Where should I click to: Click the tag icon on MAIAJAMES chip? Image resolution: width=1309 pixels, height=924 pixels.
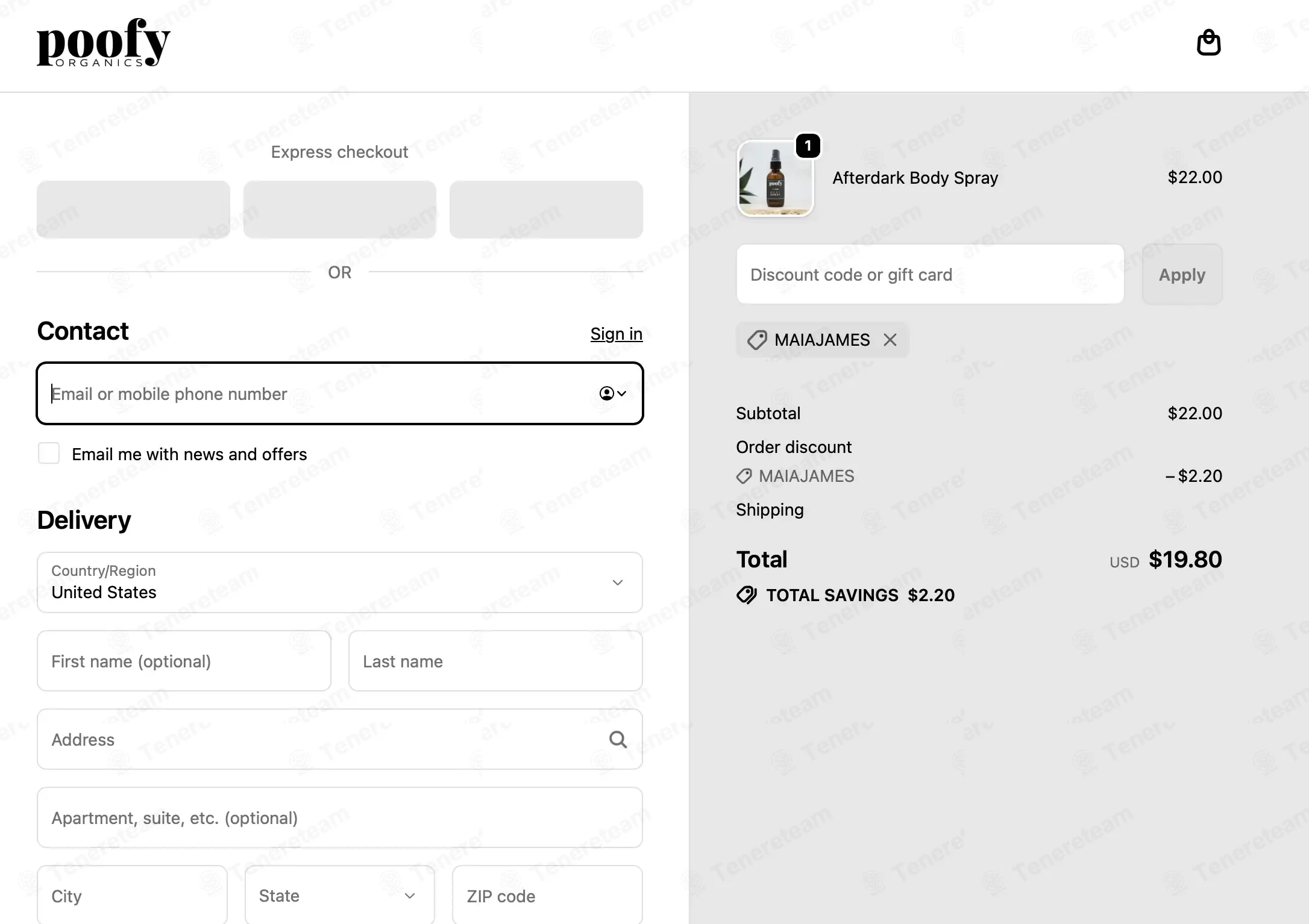click(x=757, y=340)
